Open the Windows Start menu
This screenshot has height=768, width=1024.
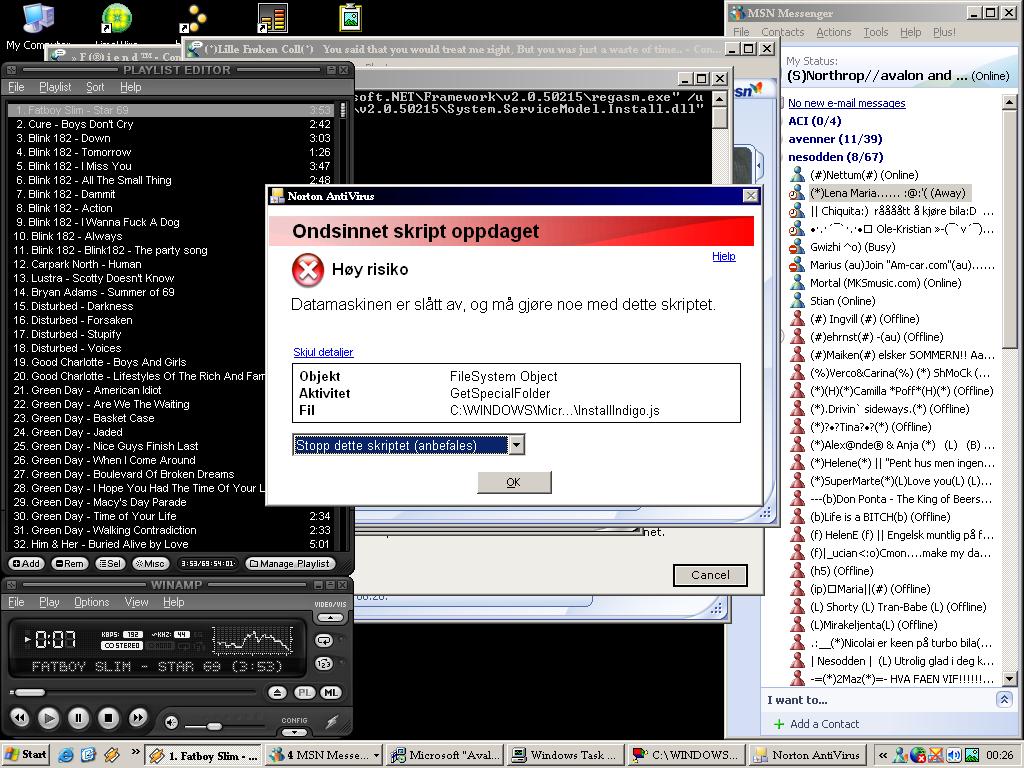coord(25,754)
